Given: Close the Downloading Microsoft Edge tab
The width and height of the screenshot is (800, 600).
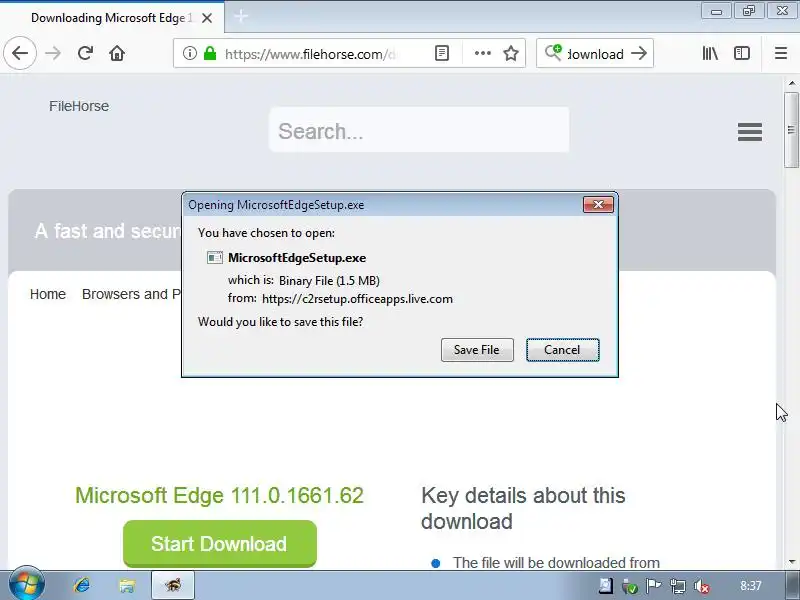Looking at the screenshot, I should click(207, 18).
